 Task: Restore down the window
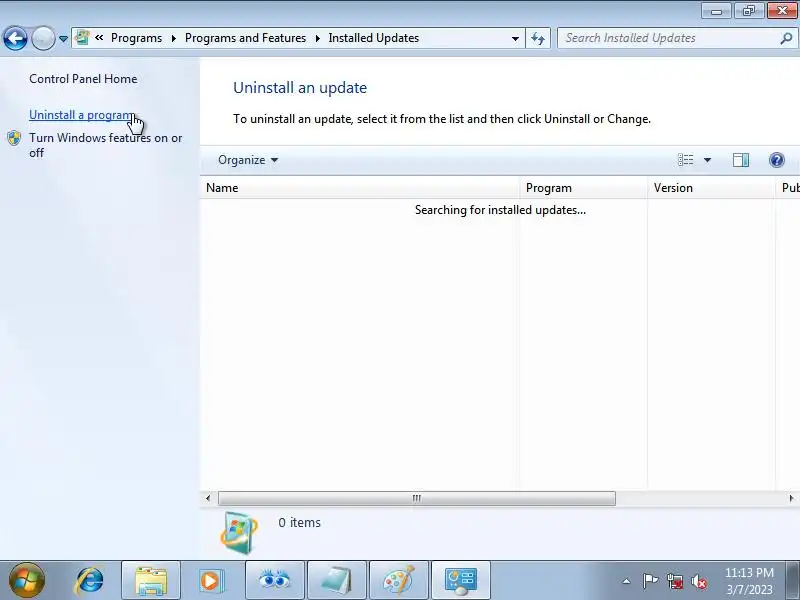(x=749, y=11)
